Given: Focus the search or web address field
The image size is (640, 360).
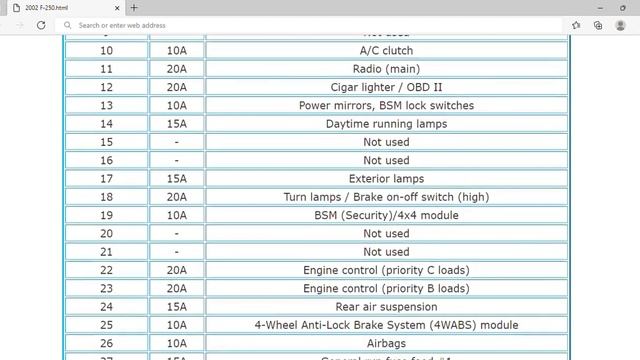Looking at the screenshot, I should 308,25.
